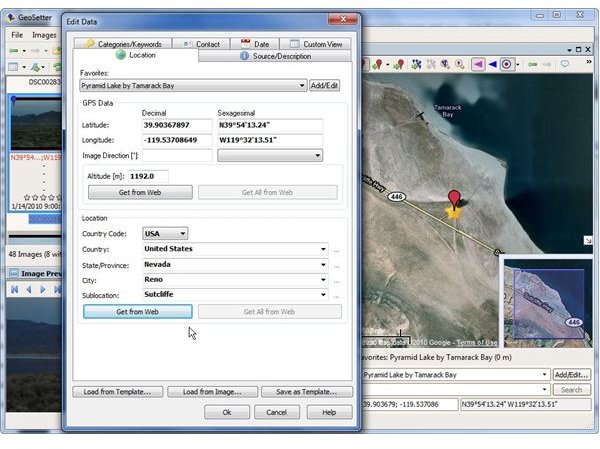This screenshot has height=449, width=600.
Task: Click Get from Web under Sublocation
Action: [138, 312]
